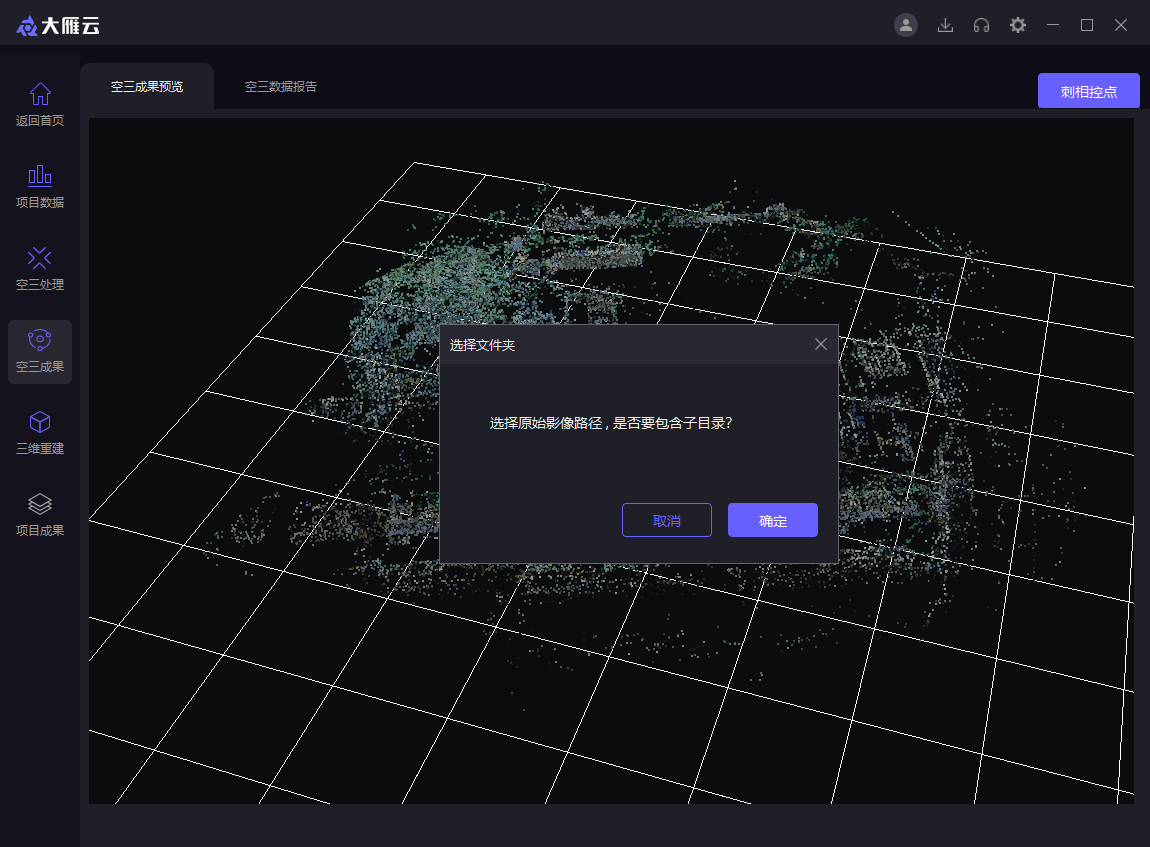Click the 选择文件夹 dialog title

coord(483,345)
